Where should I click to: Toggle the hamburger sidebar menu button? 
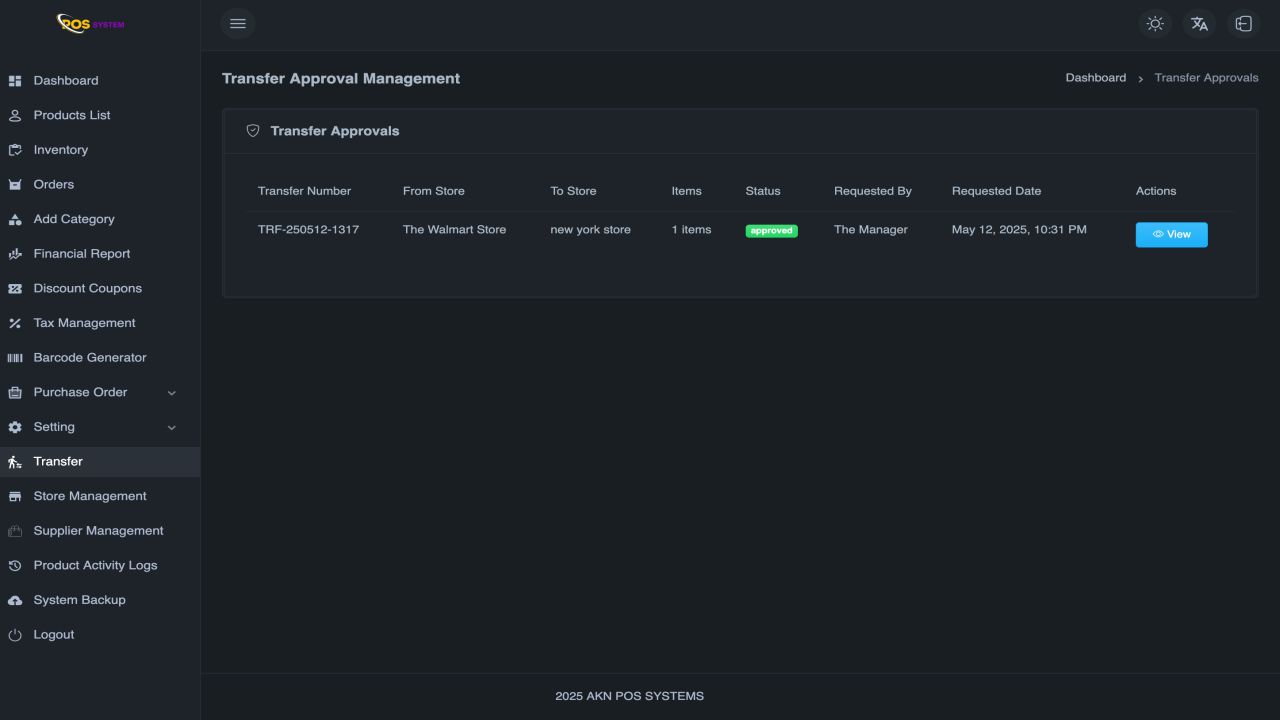click(x=238, y=24)
